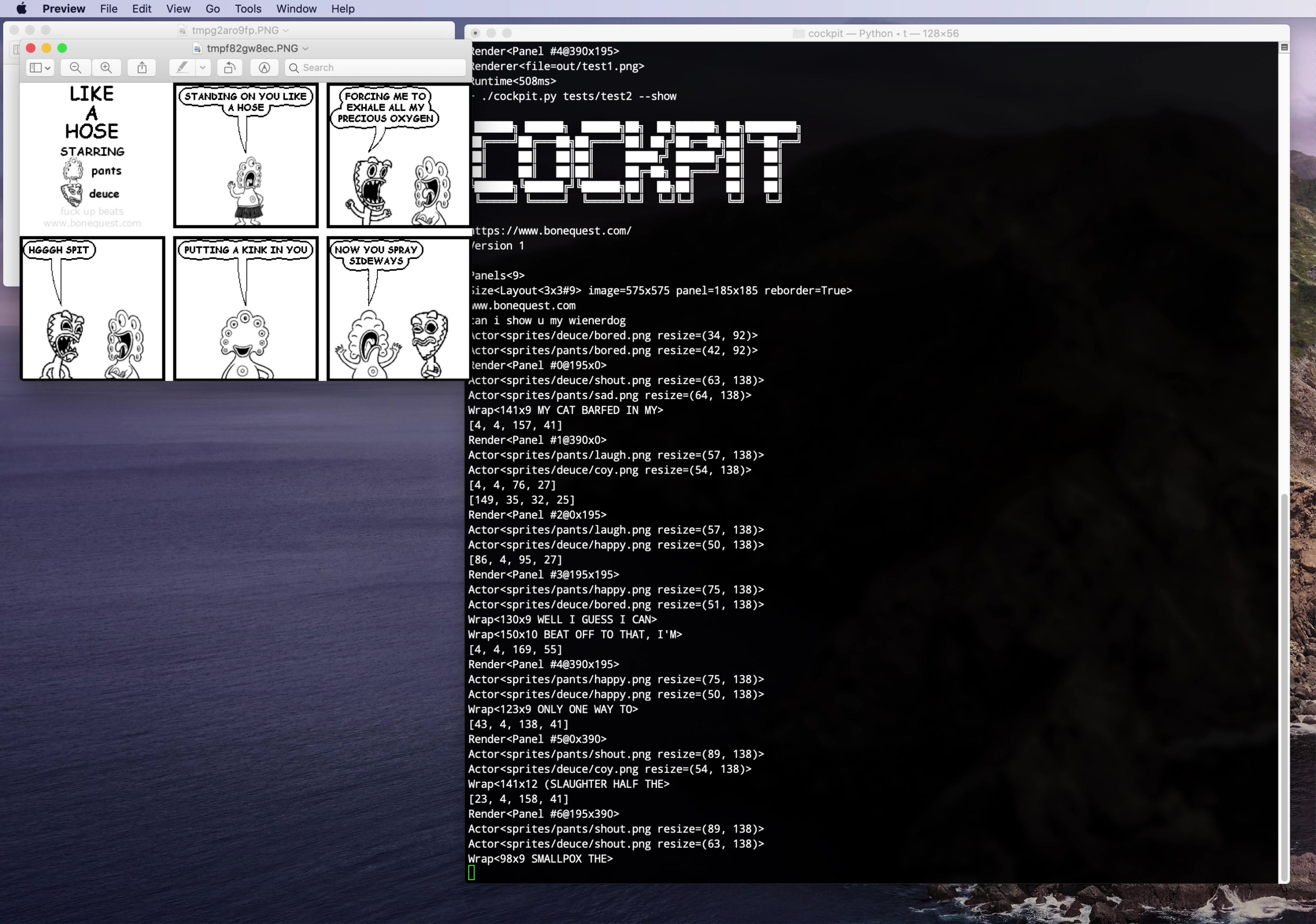Screen dimensions: 1316x924
Task: Click the "Version 1" line in the terminal
Action: tap(497, 245)
